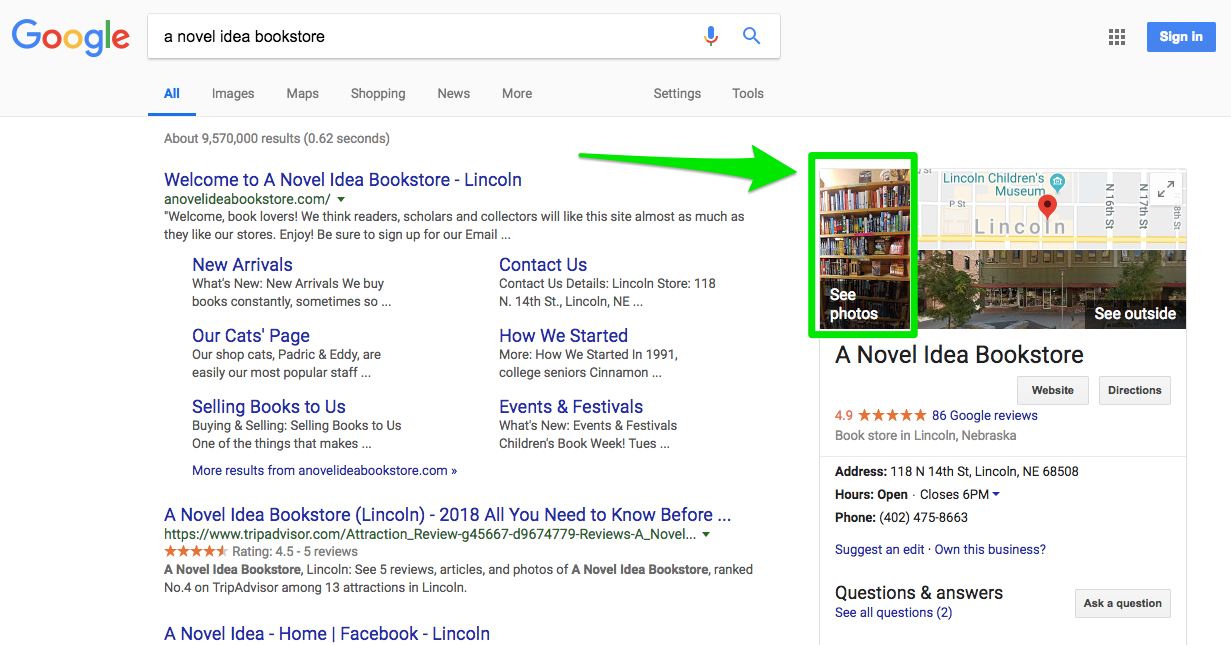1231x645 pixels.
Task: Open the 86 Google reviews link
Action: (x=985, y=415)
